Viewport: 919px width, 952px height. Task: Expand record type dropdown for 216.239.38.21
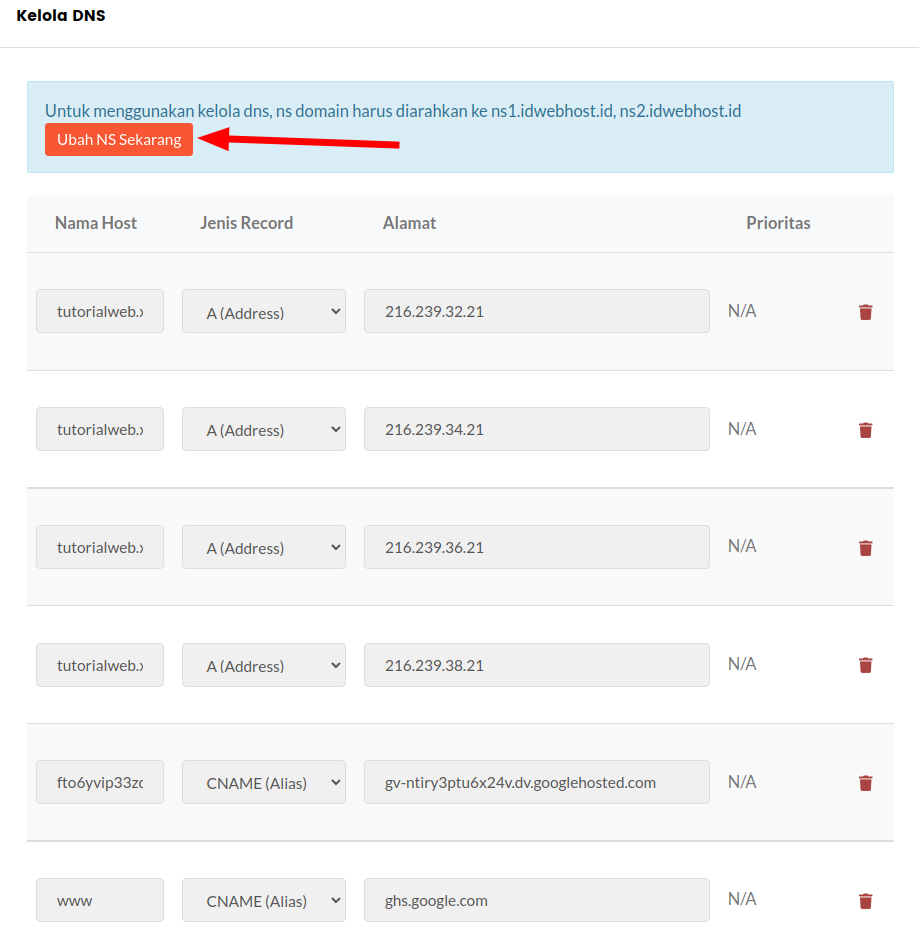click(264, 665)
